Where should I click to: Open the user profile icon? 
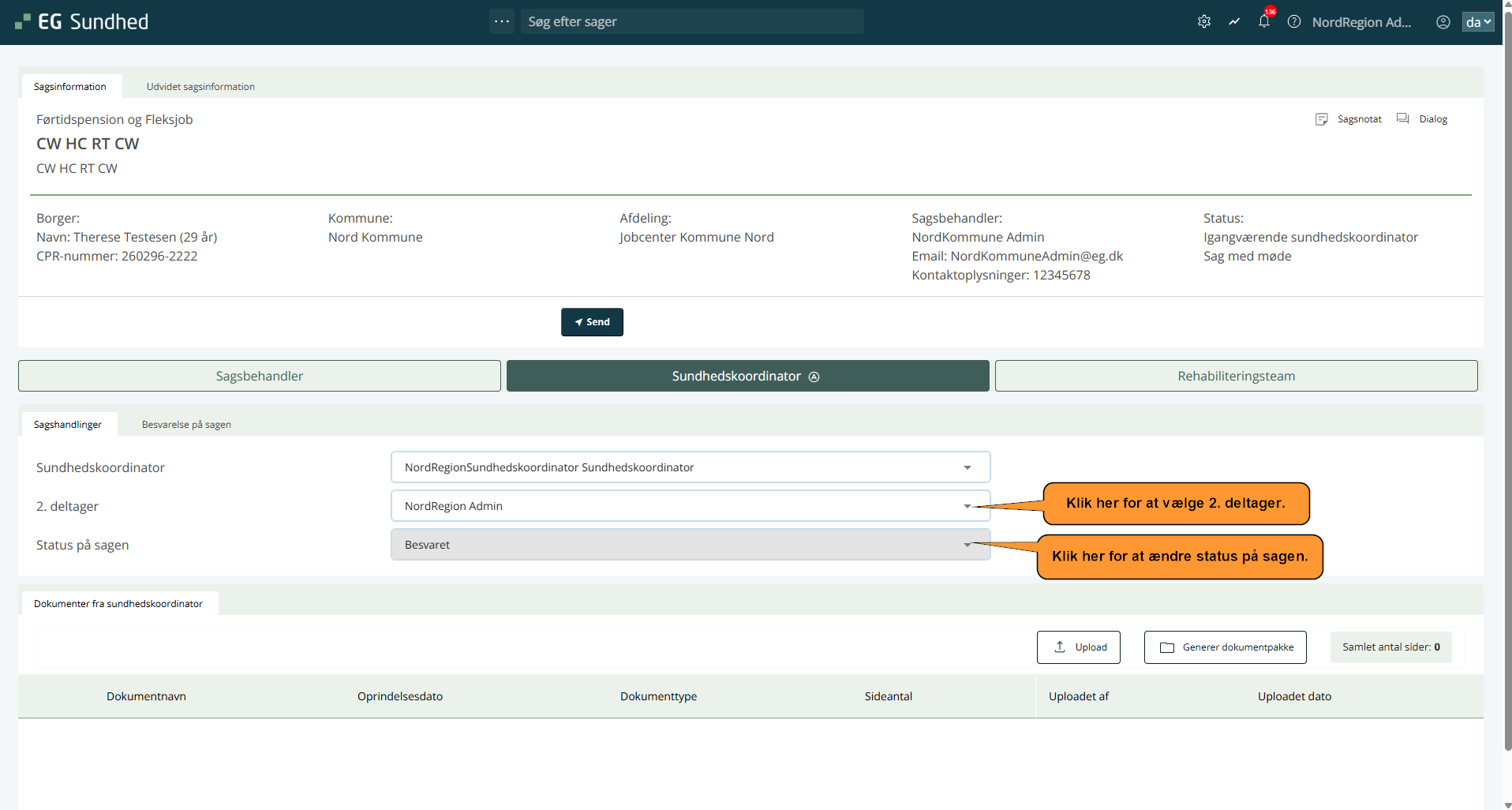tap(1443, 22)
